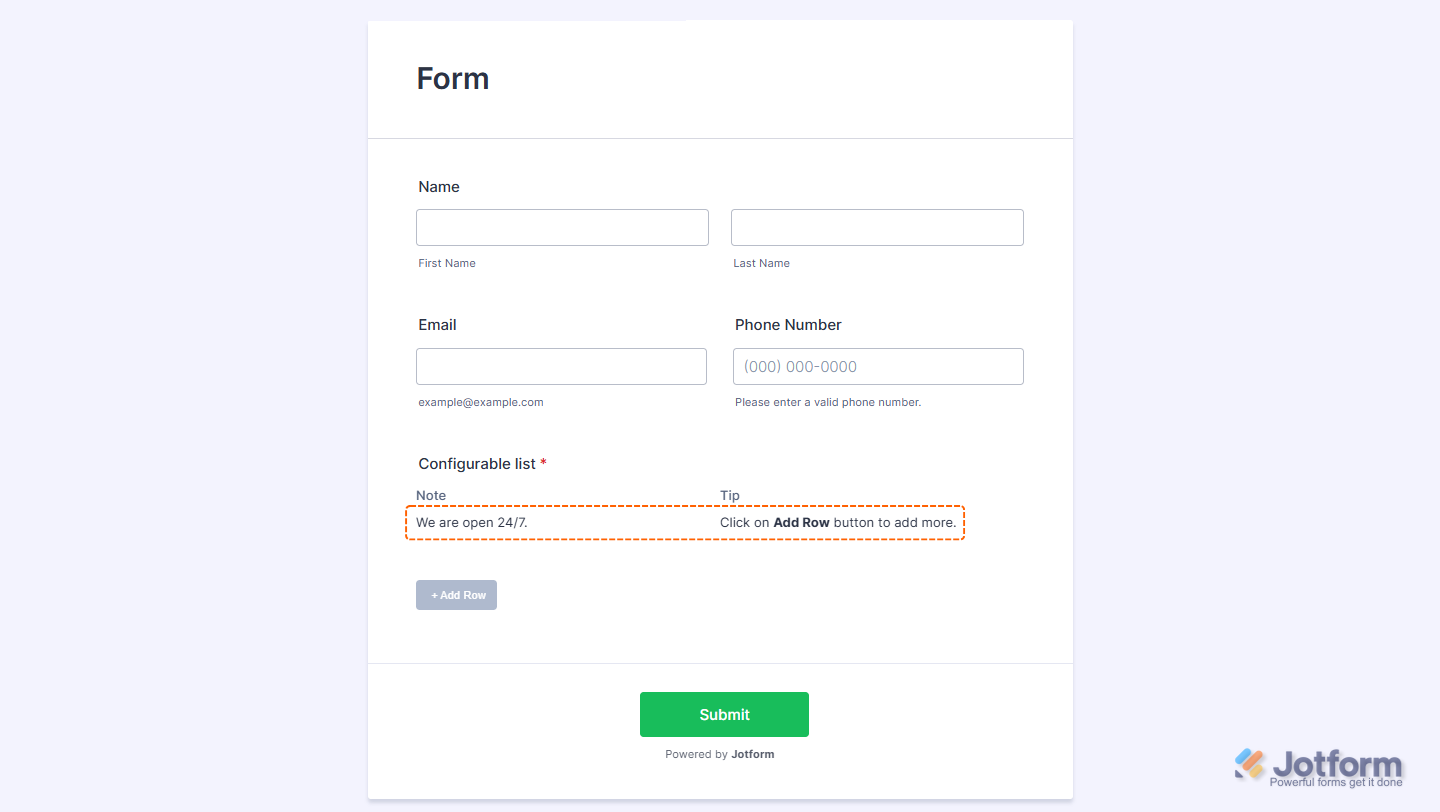Screen dimensions: 1440x812
Task: Select the Phone Number input field
Action: (878, 366)
